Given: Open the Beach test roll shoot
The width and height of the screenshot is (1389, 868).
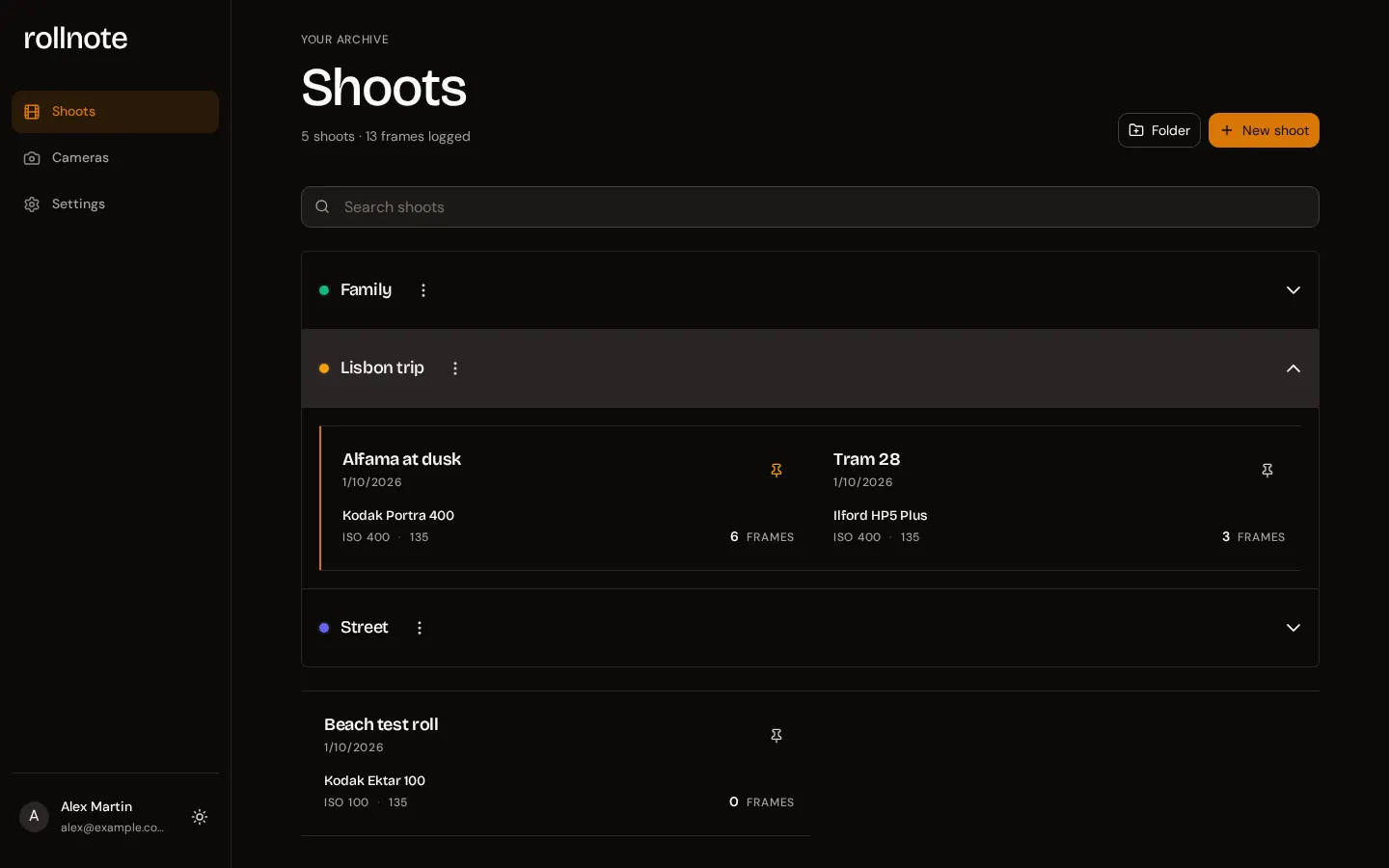Looking at the screenshot, I should pos(556,763).
